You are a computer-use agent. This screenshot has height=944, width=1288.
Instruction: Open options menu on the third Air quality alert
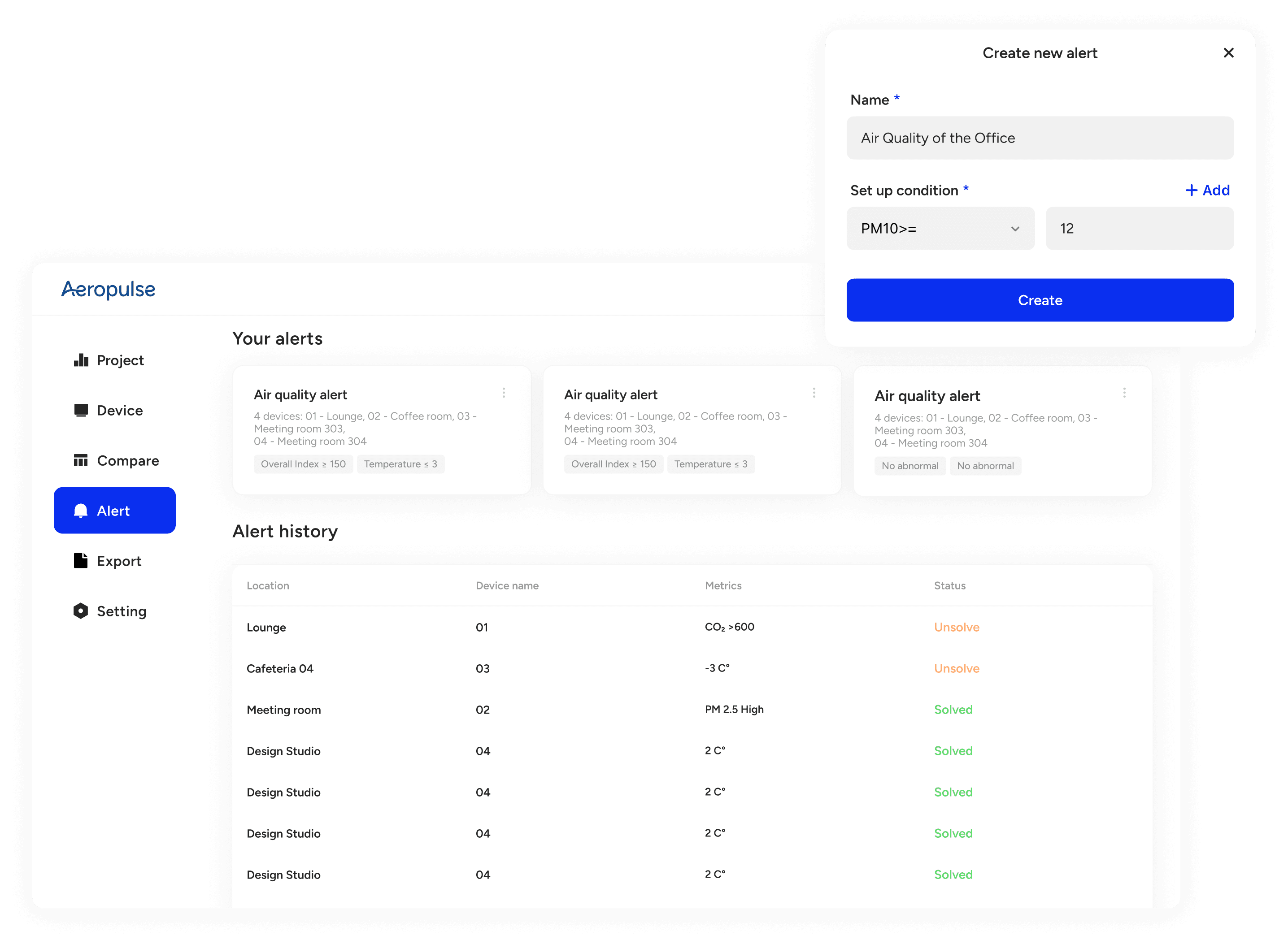coord(1124,393)
